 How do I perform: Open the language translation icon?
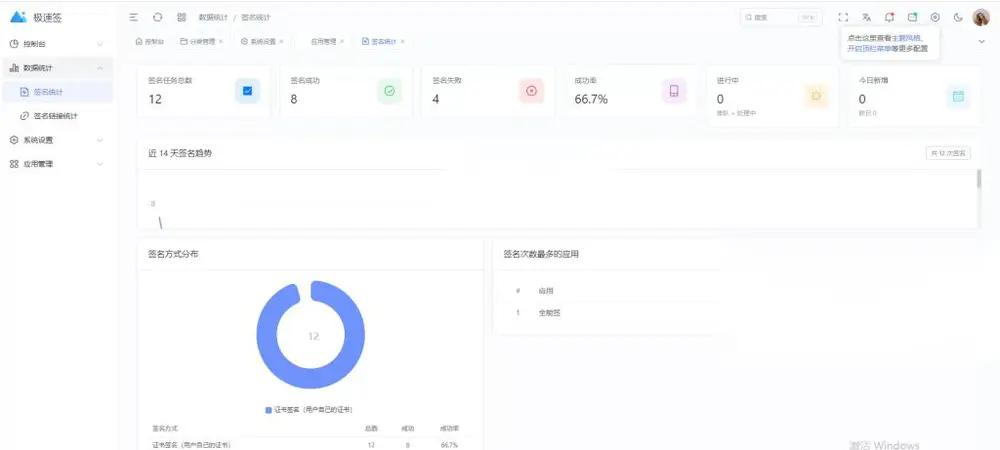pyautogui.click(x=866, y=17)
